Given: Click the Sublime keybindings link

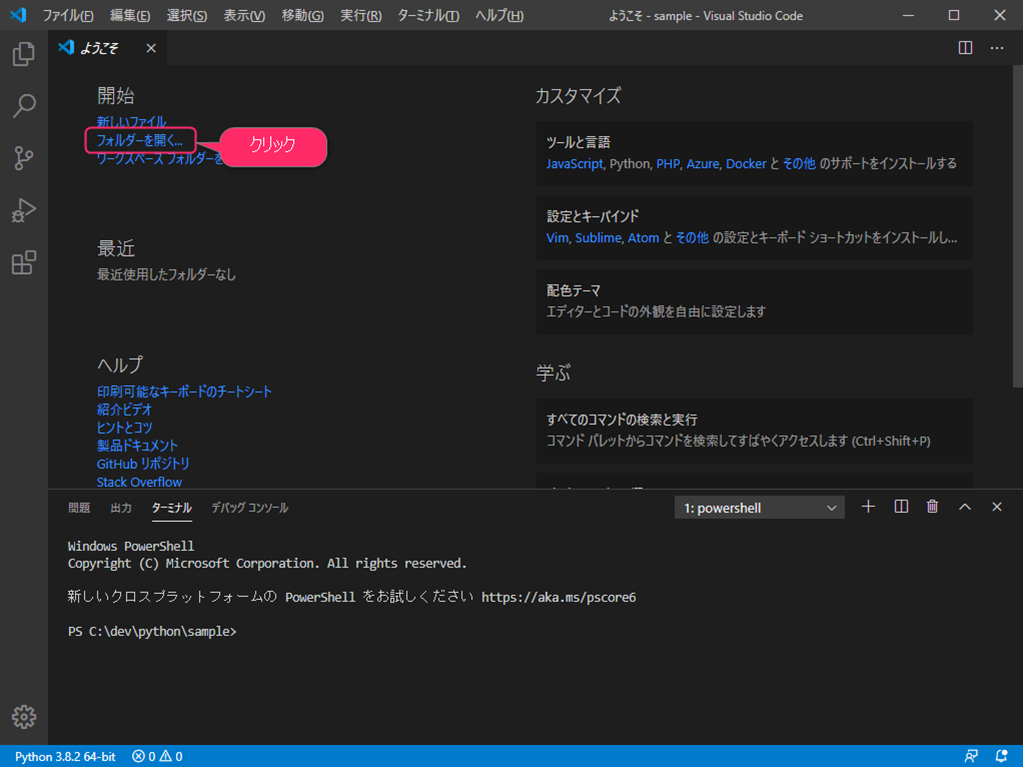Looking at the screenshot, I should [x=598, y=238].
